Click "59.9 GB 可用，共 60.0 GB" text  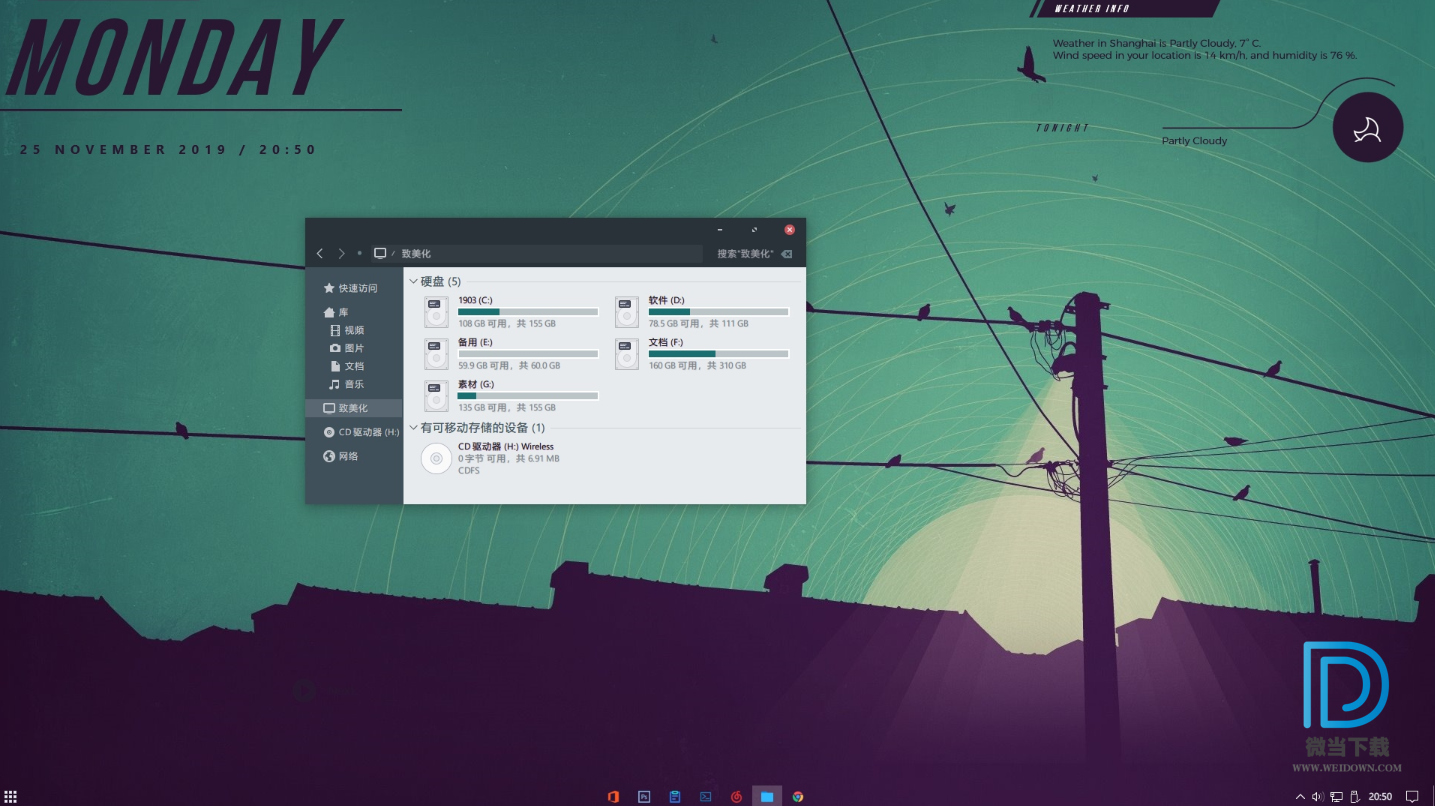tap(509, 366)
